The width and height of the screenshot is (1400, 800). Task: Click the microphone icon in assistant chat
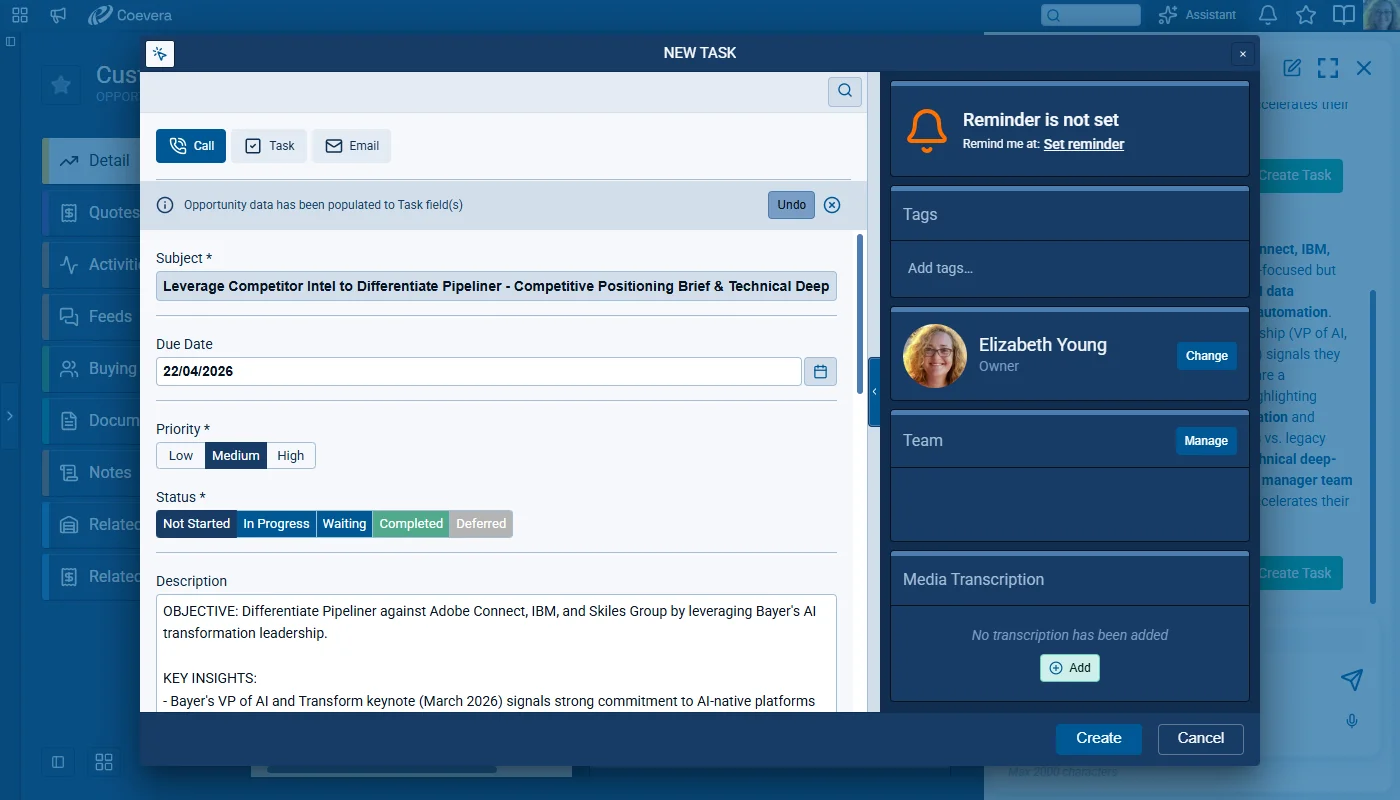click(x=1352, y=721)
